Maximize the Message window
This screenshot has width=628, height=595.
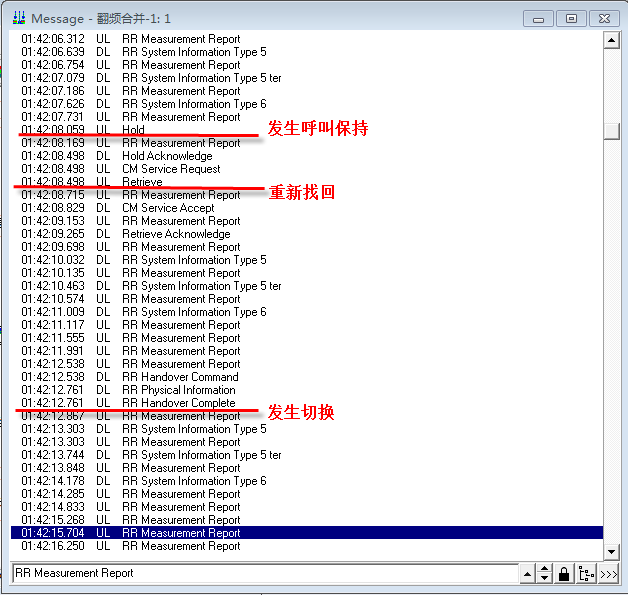[571, 18]
